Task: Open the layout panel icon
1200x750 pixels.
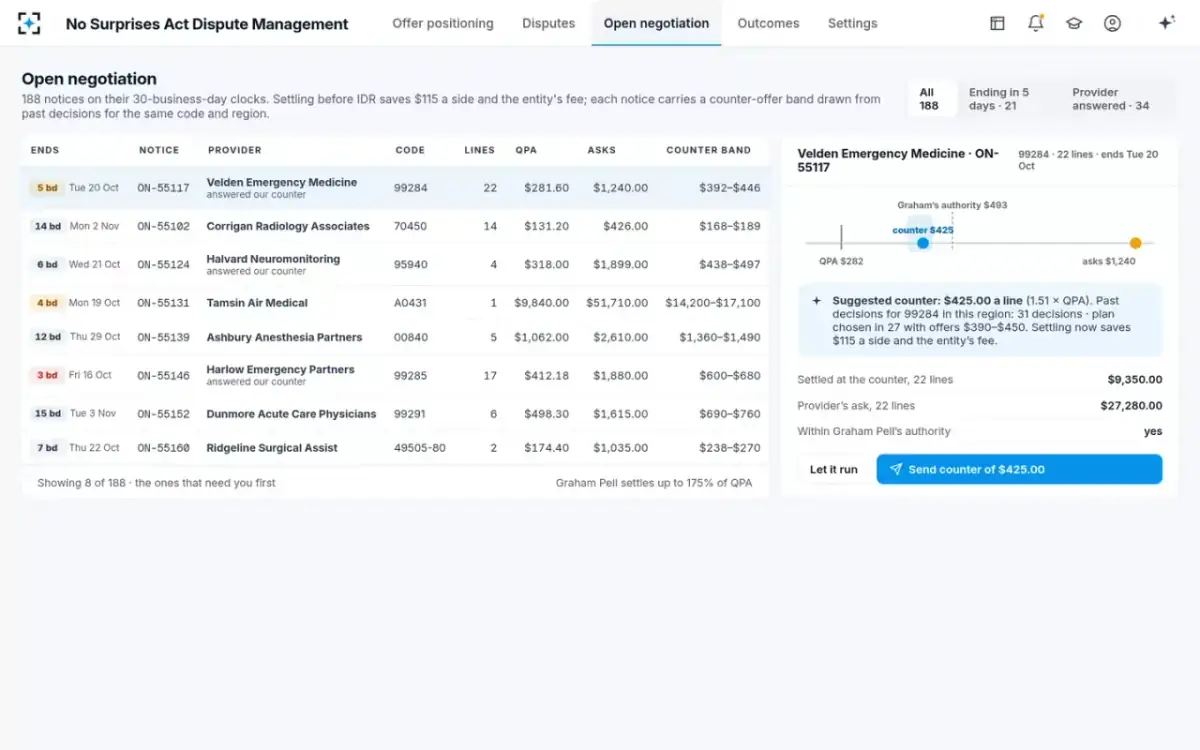Action: pyautogui.click(x=997, y=23)
